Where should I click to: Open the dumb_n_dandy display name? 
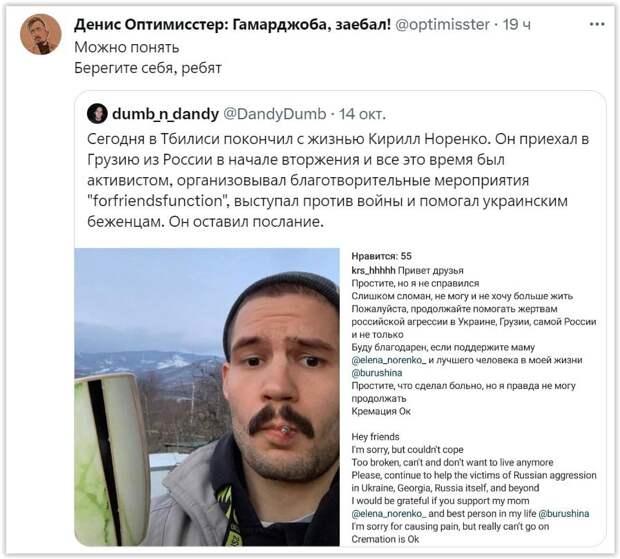pyautogui.click(x=165, y=114)
